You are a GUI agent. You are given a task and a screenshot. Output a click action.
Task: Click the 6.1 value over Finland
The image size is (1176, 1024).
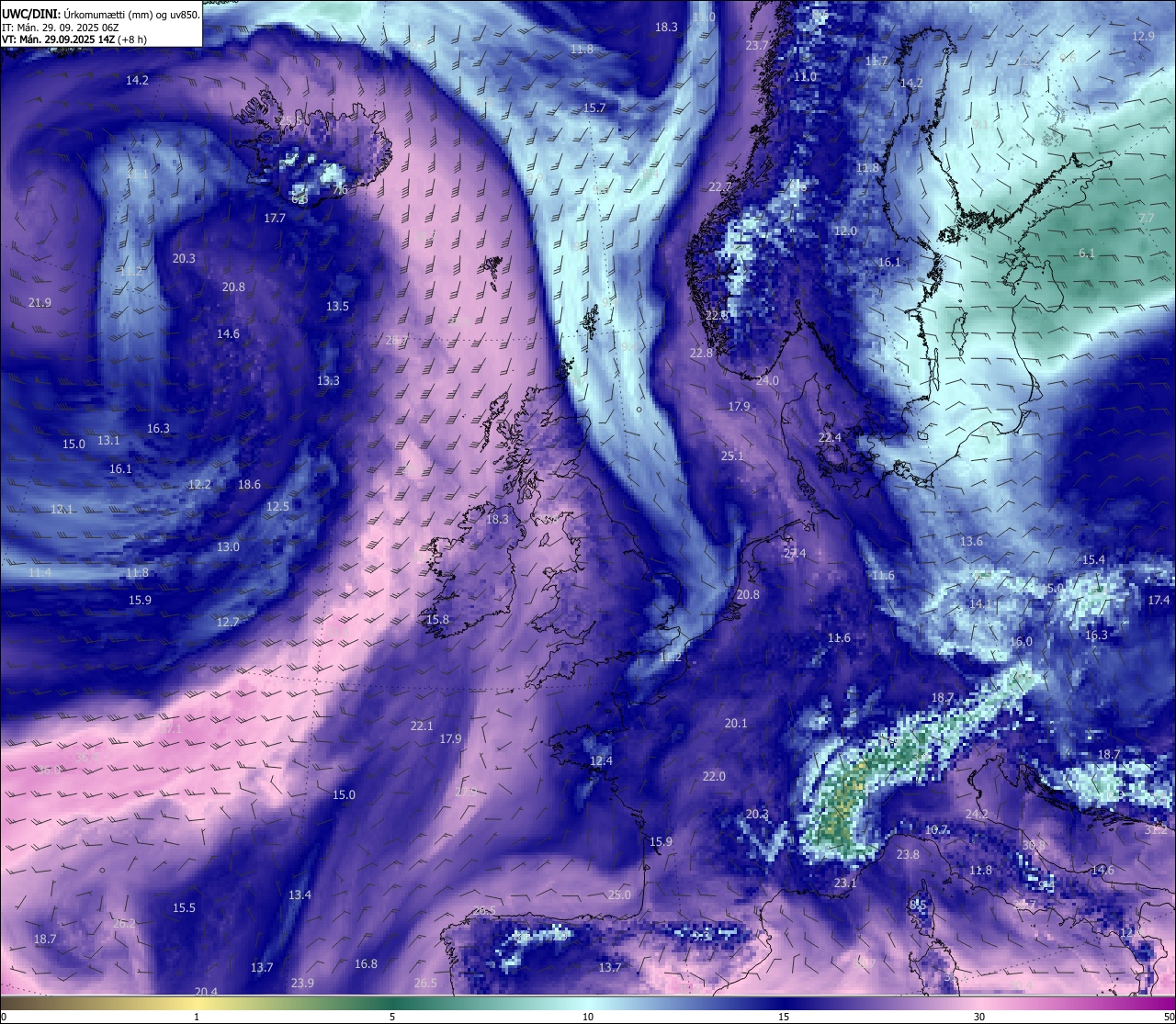1087,253
